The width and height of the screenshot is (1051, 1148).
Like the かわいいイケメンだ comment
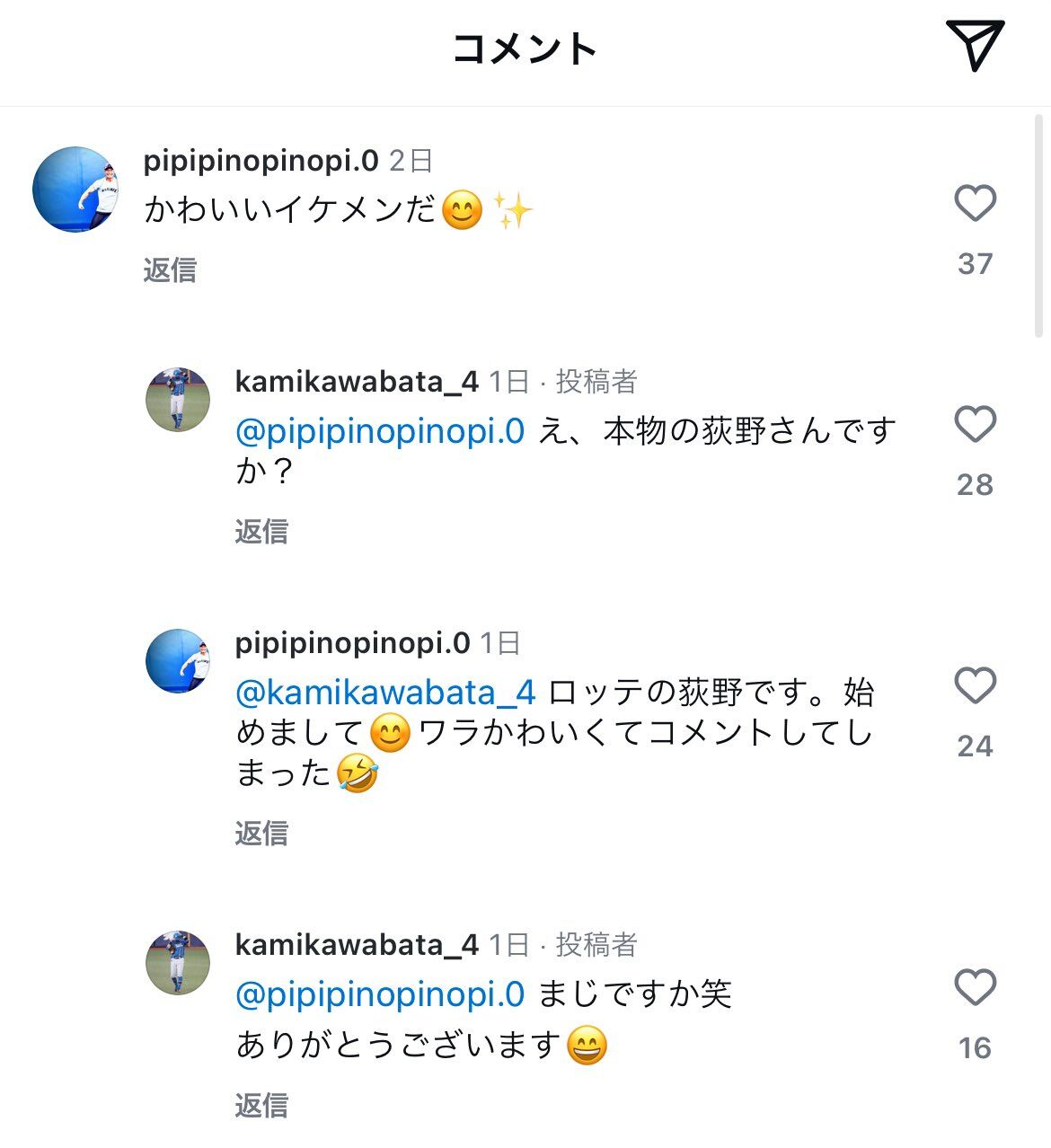pos(975,204)
